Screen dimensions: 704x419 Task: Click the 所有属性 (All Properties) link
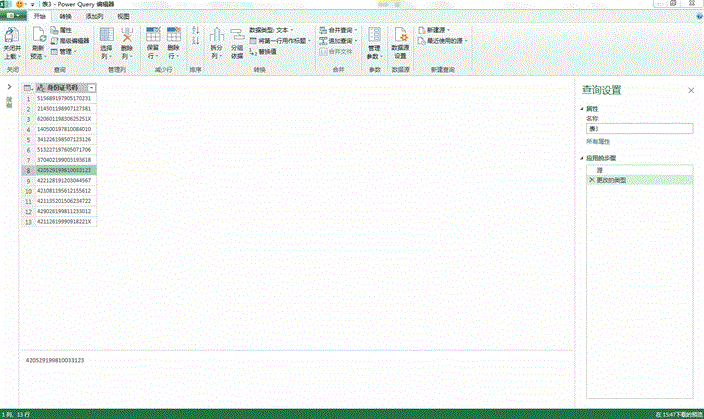click(598, 142)
